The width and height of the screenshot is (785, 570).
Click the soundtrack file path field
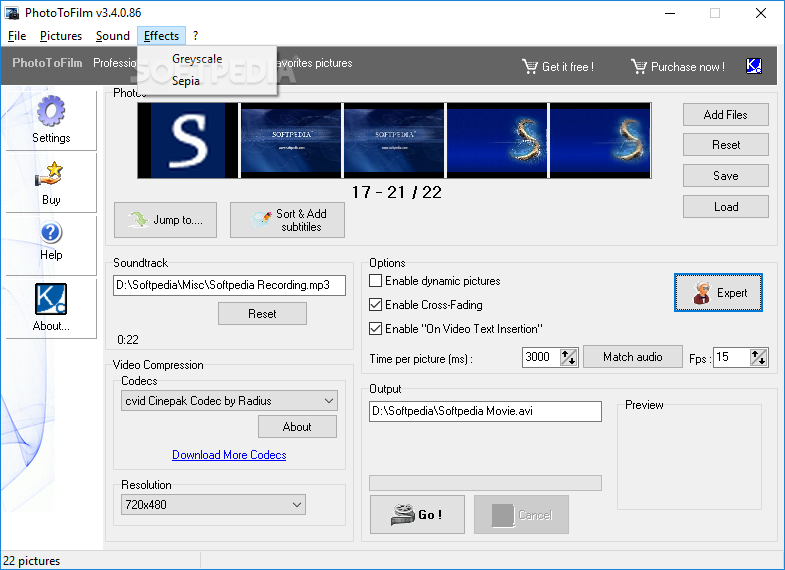229,285
